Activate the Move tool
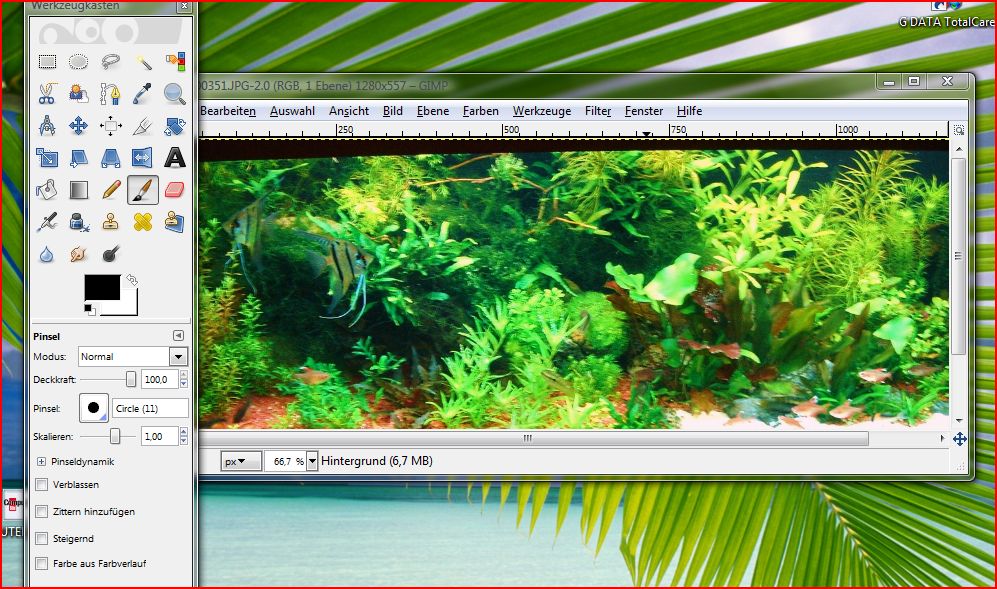 pyautogui.click(x=79, y=126)
